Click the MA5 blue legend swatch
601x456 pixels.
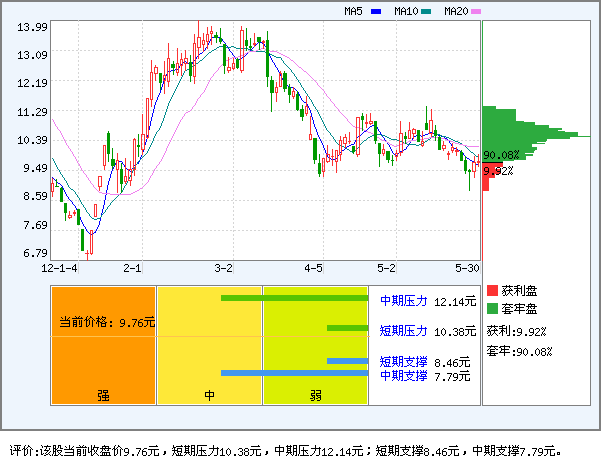pyautogui.click(x=376, y=11)
